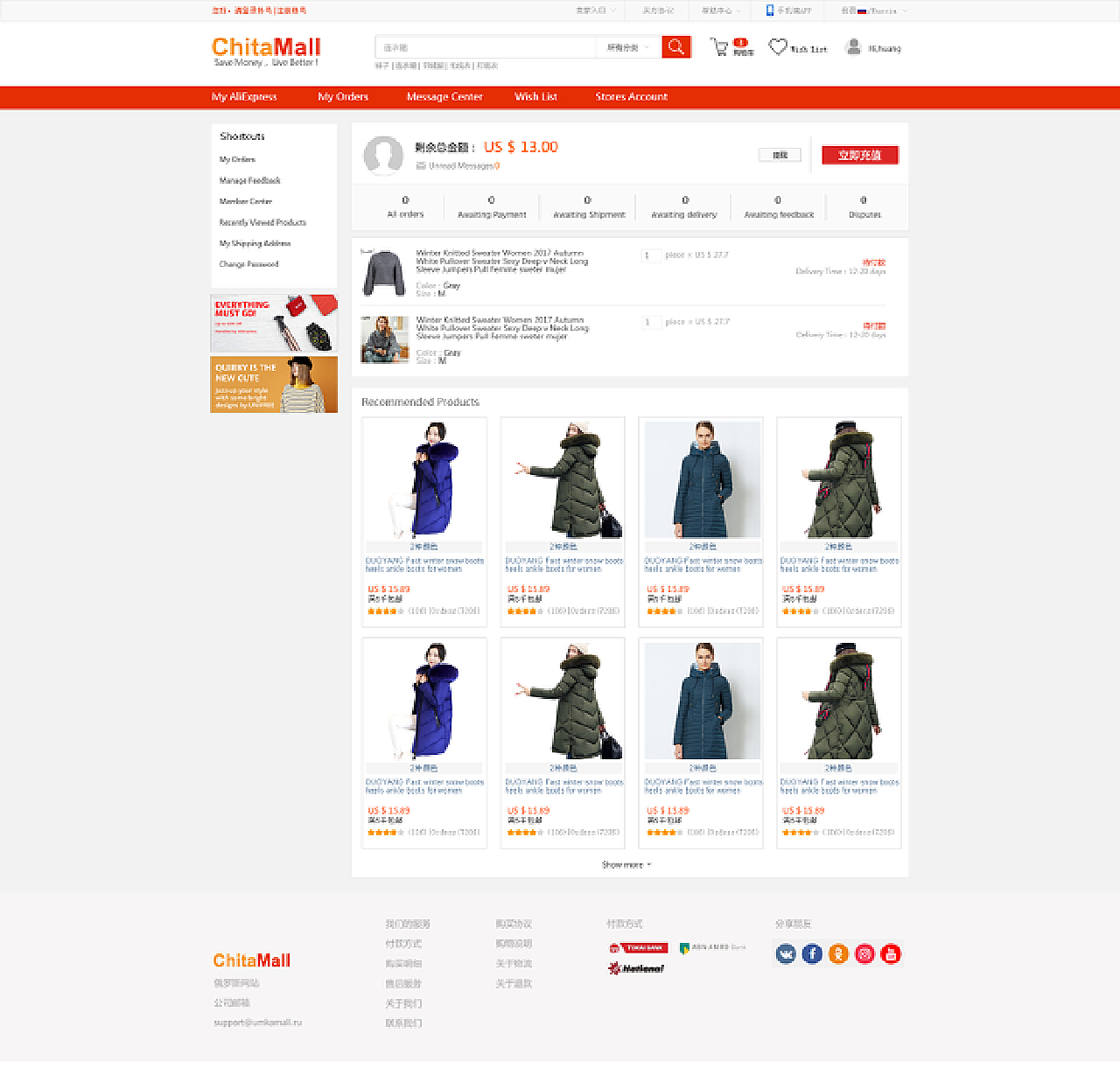
Task: Click the National payment logo
Action: (636, 968)
